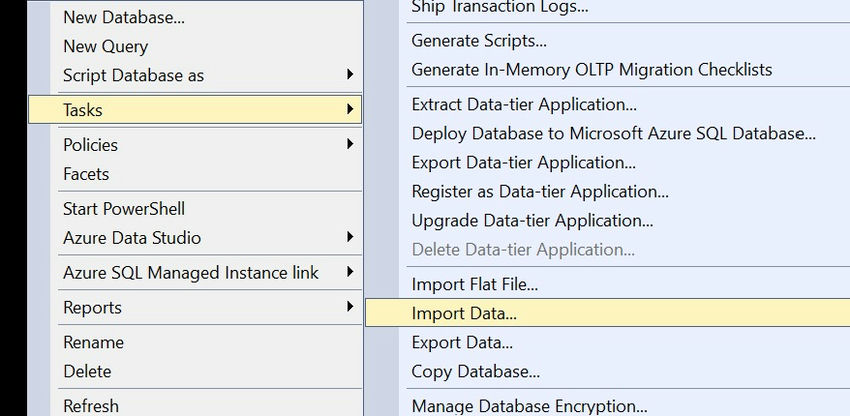850x416 pixels.
Task: Choose Facets menu entry
Action: click(x=86, y=174)
